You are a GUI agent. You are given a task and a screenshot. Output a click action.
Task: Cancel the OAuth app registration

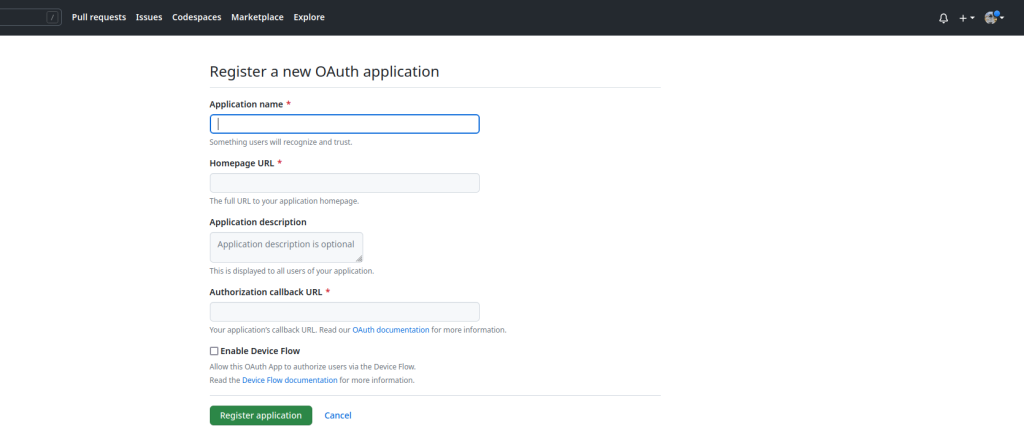point(338,415)
